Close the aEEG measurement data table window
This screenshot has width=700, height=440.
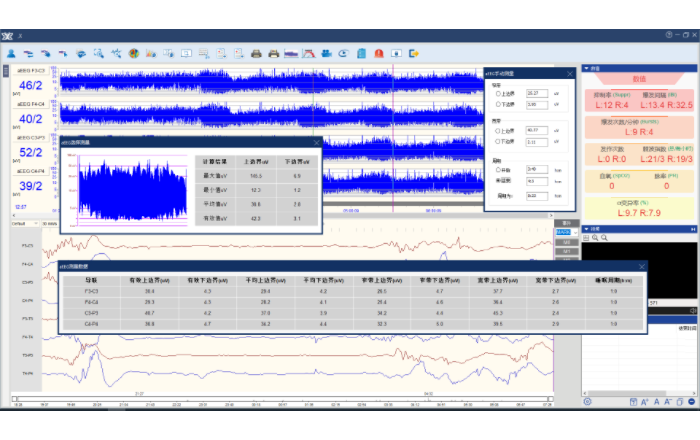pos(642,266)
